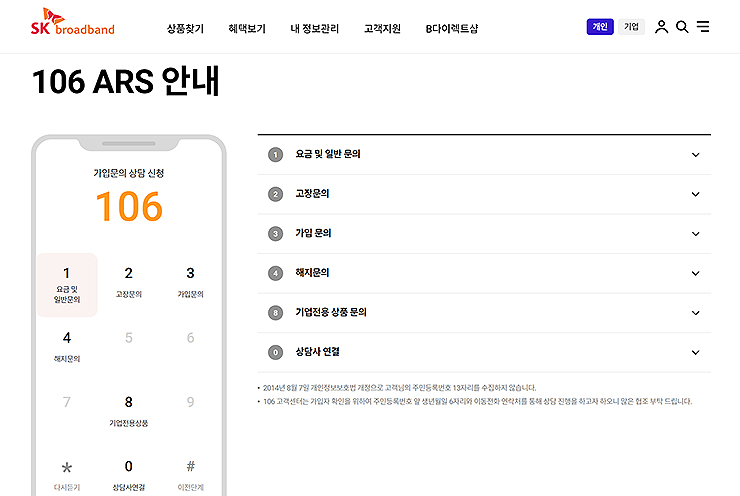Tap keypad 0 상담사연결

tap(128, 476)
